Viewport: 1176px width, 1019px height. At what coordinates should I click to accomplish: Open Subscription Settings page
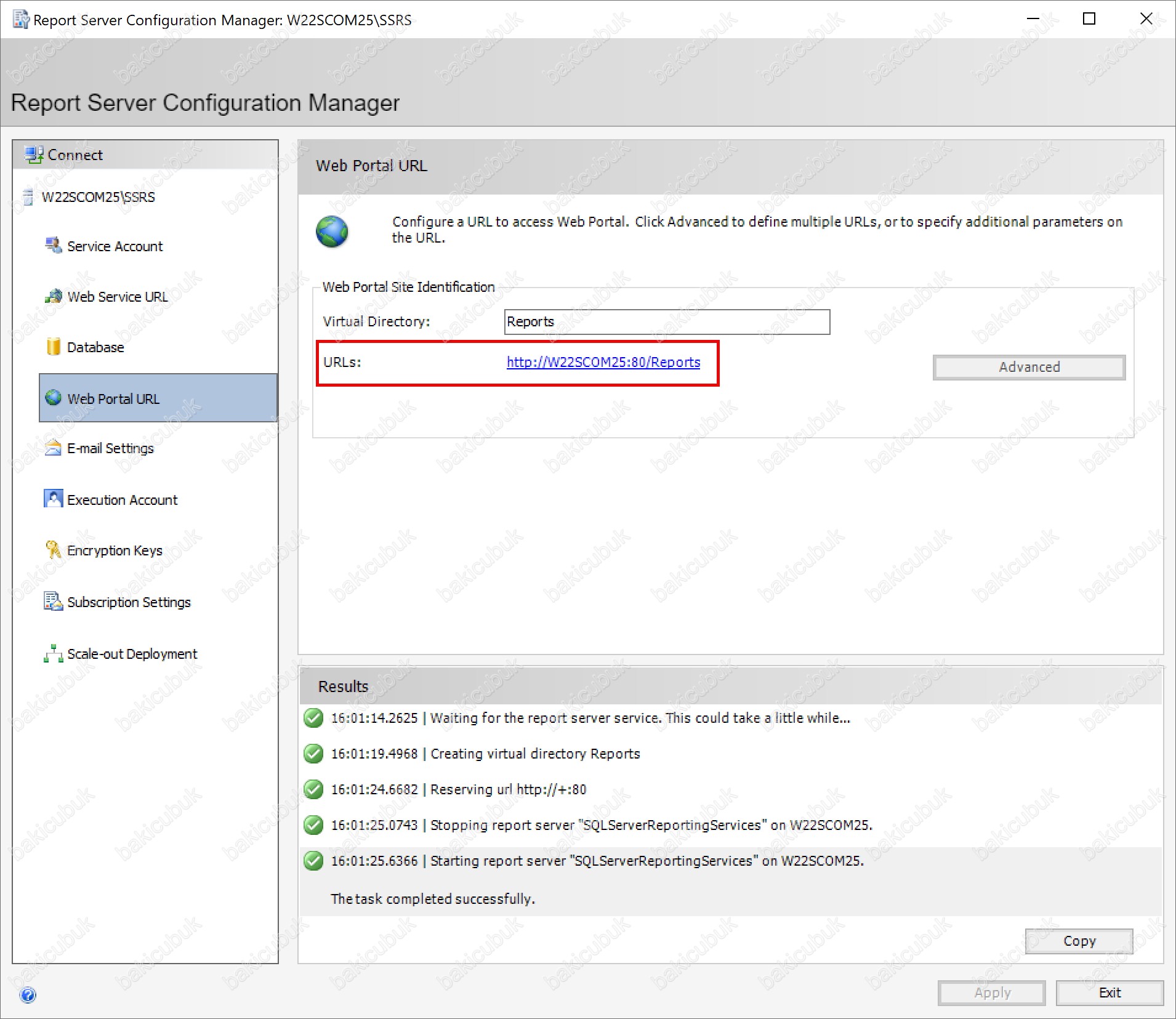coord(129,602)
